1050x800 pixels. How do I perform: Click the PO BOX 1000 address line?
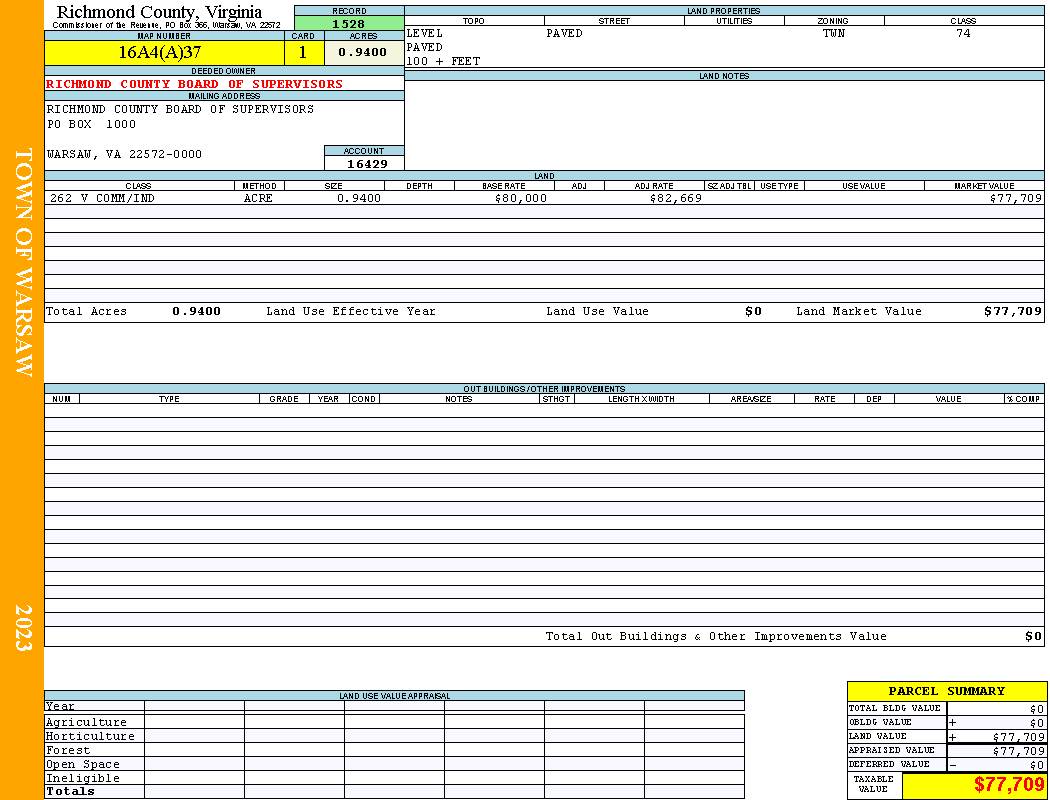tap(91, 125)
